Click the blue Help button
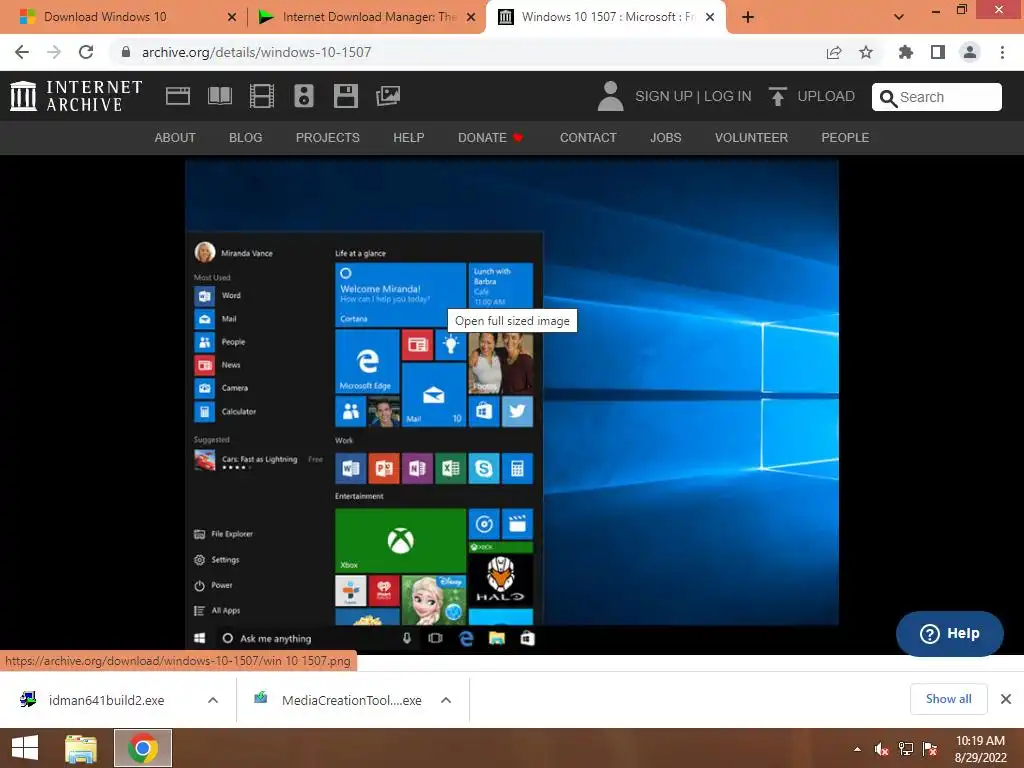 coord(950,633)
